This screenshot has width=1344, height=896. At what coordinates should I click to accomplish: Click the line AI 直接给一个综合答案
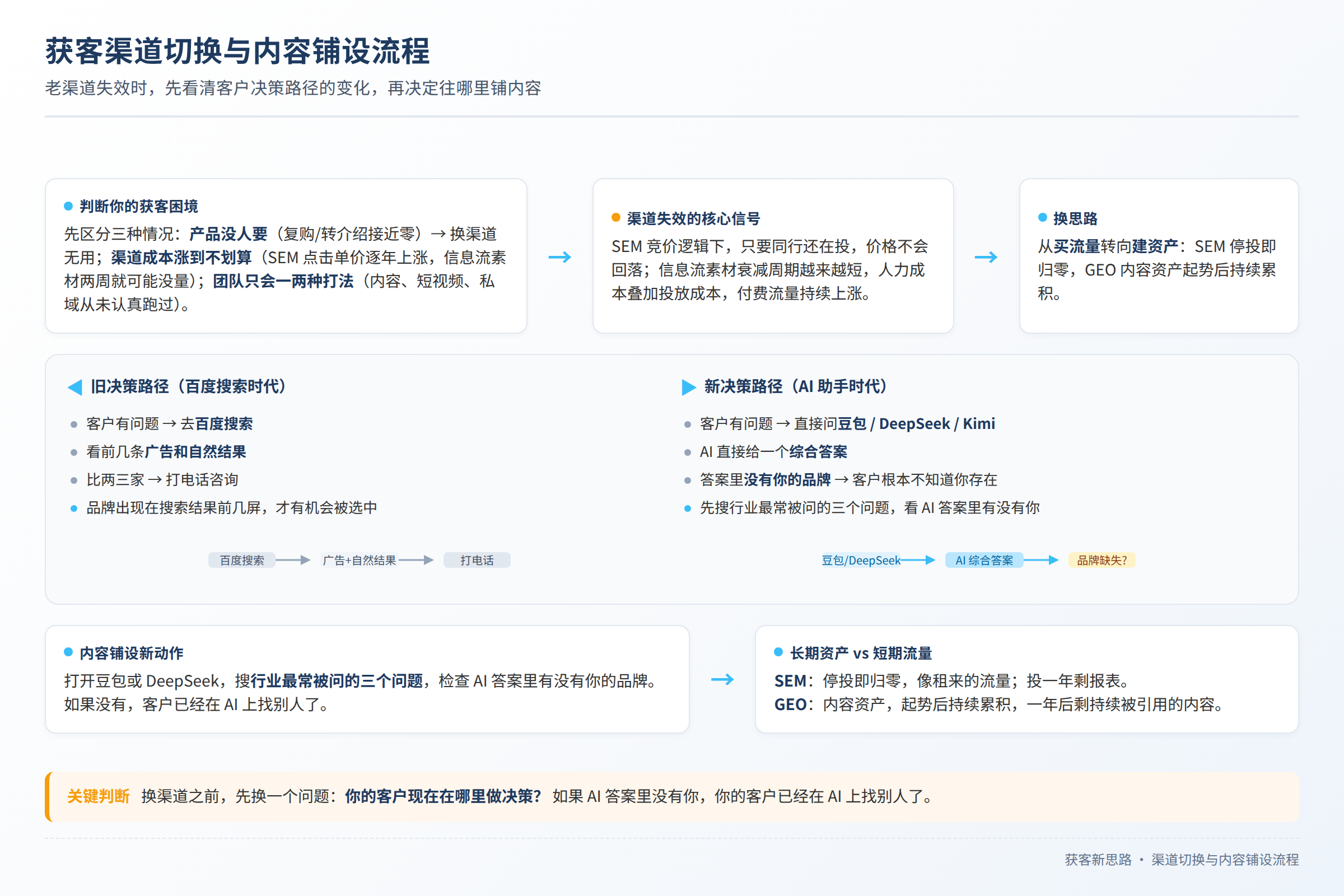(x=773, y=451)
